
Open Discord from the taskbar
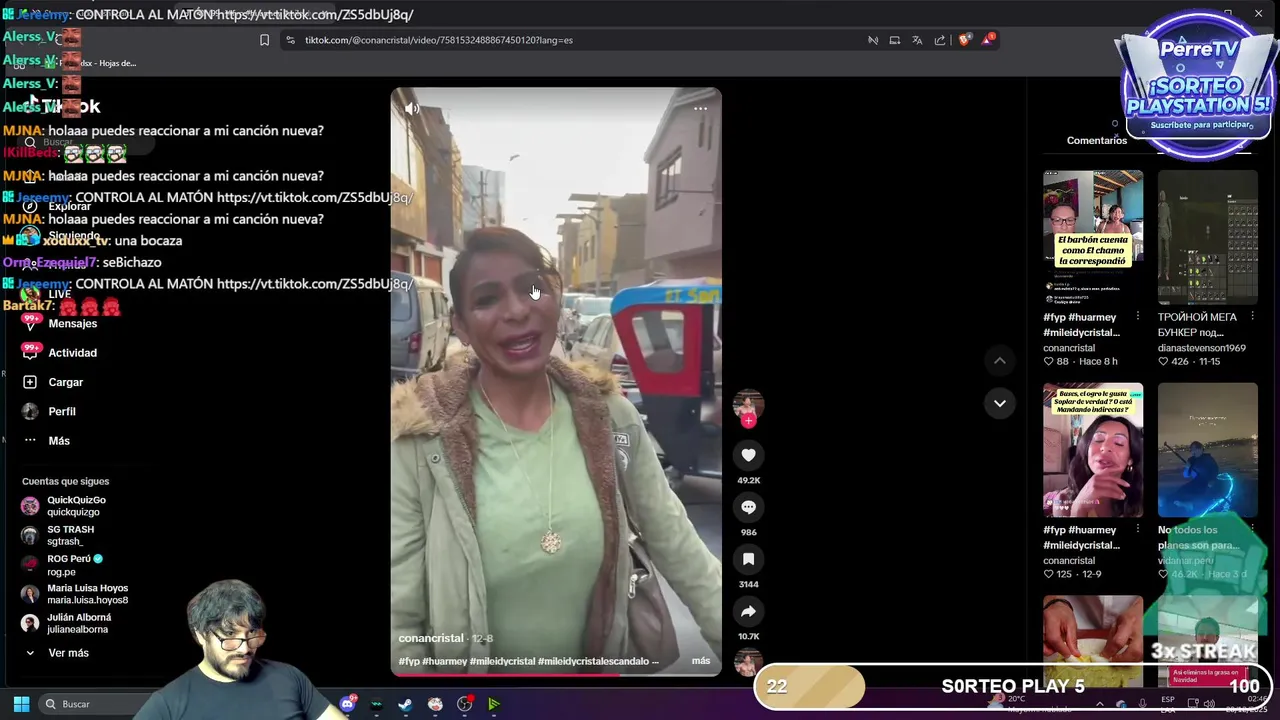[347, 704]
